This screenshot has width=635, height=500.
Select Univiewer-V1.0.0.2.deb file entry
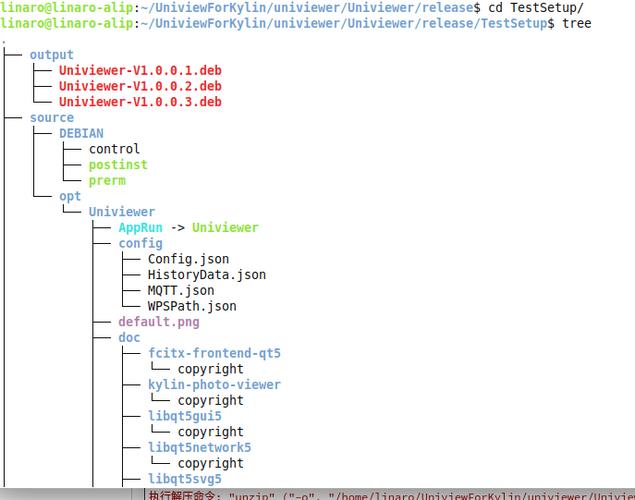click(140, 86)
